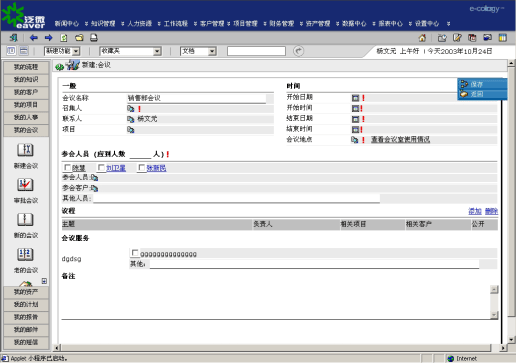Click the 备注 text area
516x363 pixels.
(276, 302)
